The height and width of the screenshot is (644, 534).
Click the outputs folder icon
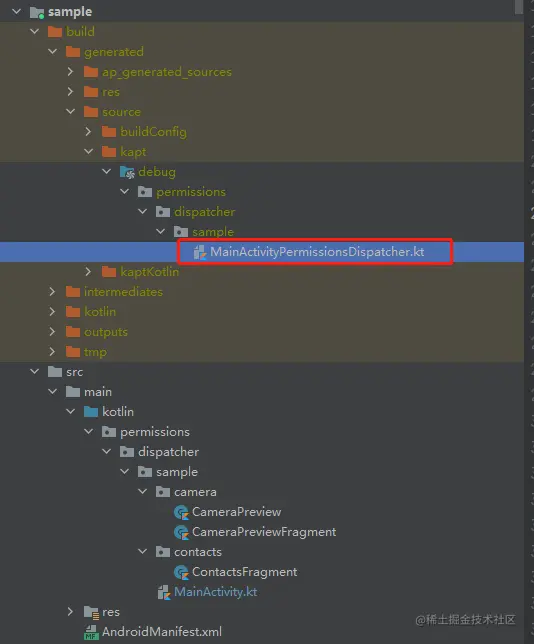pyautogui.click(x=73, y=332)
